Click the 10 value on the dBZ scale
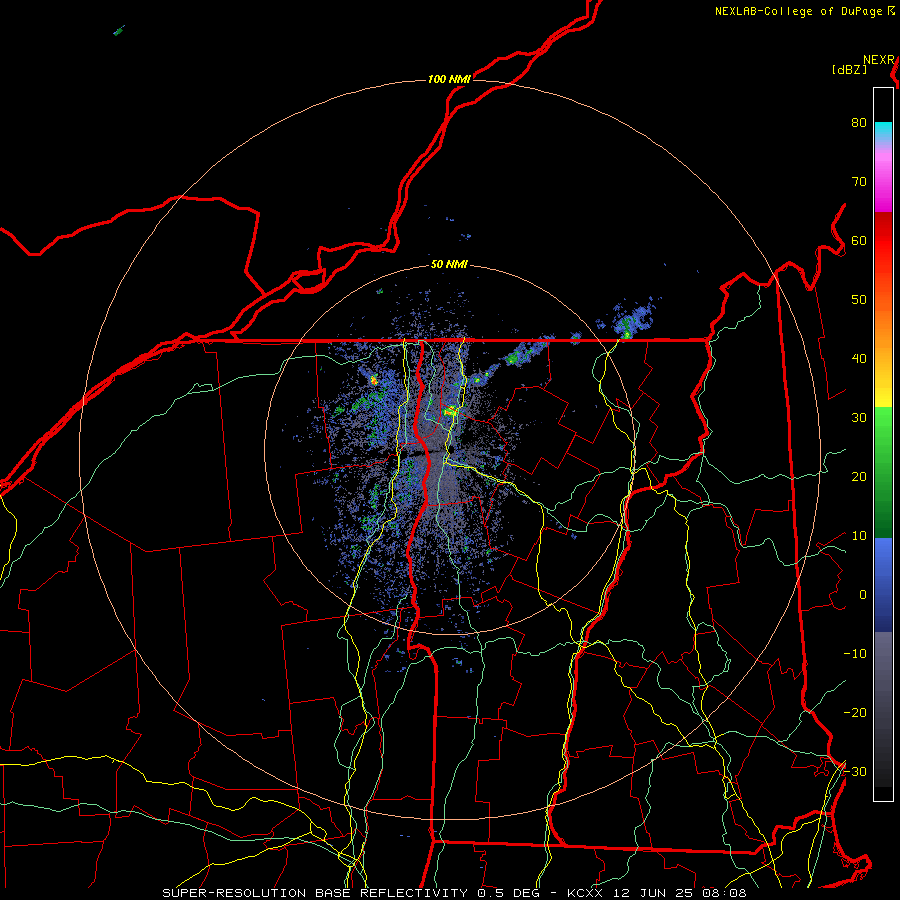 tap(859, 536)
